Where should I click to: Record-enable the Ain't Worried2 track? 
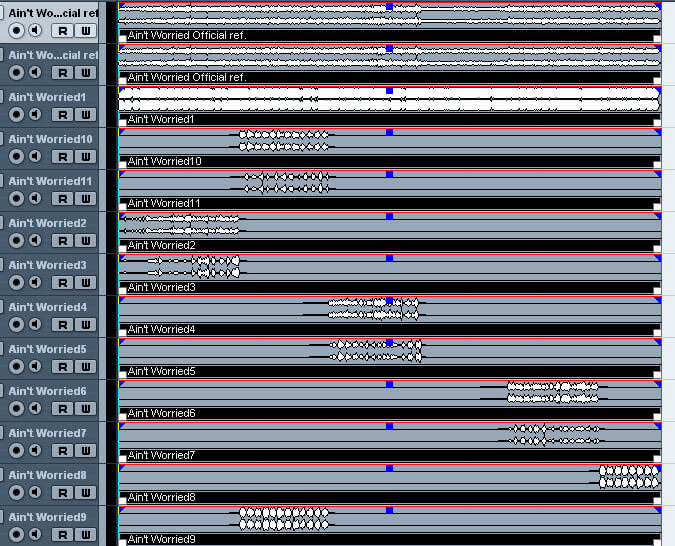point(16,240)
